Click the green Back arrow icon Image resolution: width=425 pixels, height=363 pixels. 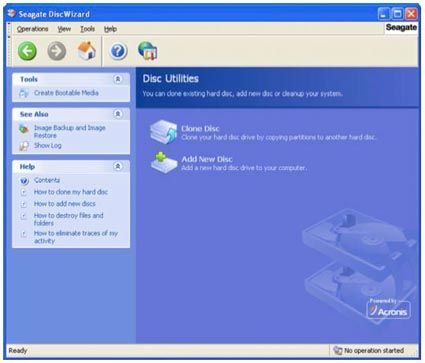(x=27, y=51)
